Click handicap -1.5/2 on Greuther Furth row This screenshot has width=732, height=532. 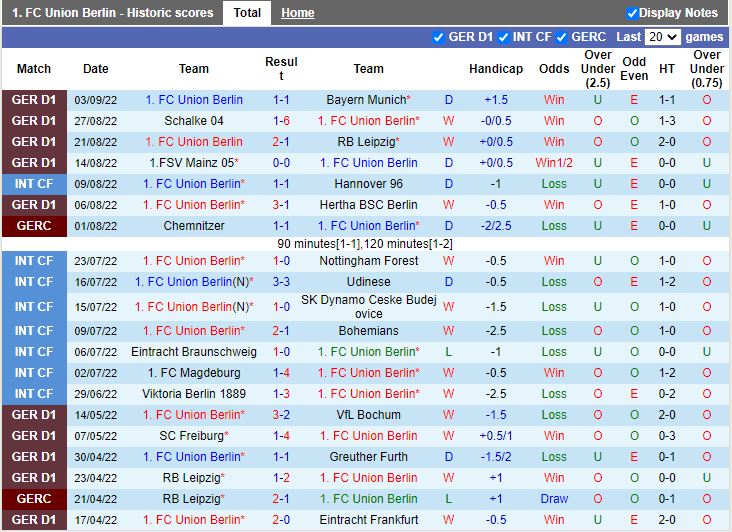[x=496, y=457]
